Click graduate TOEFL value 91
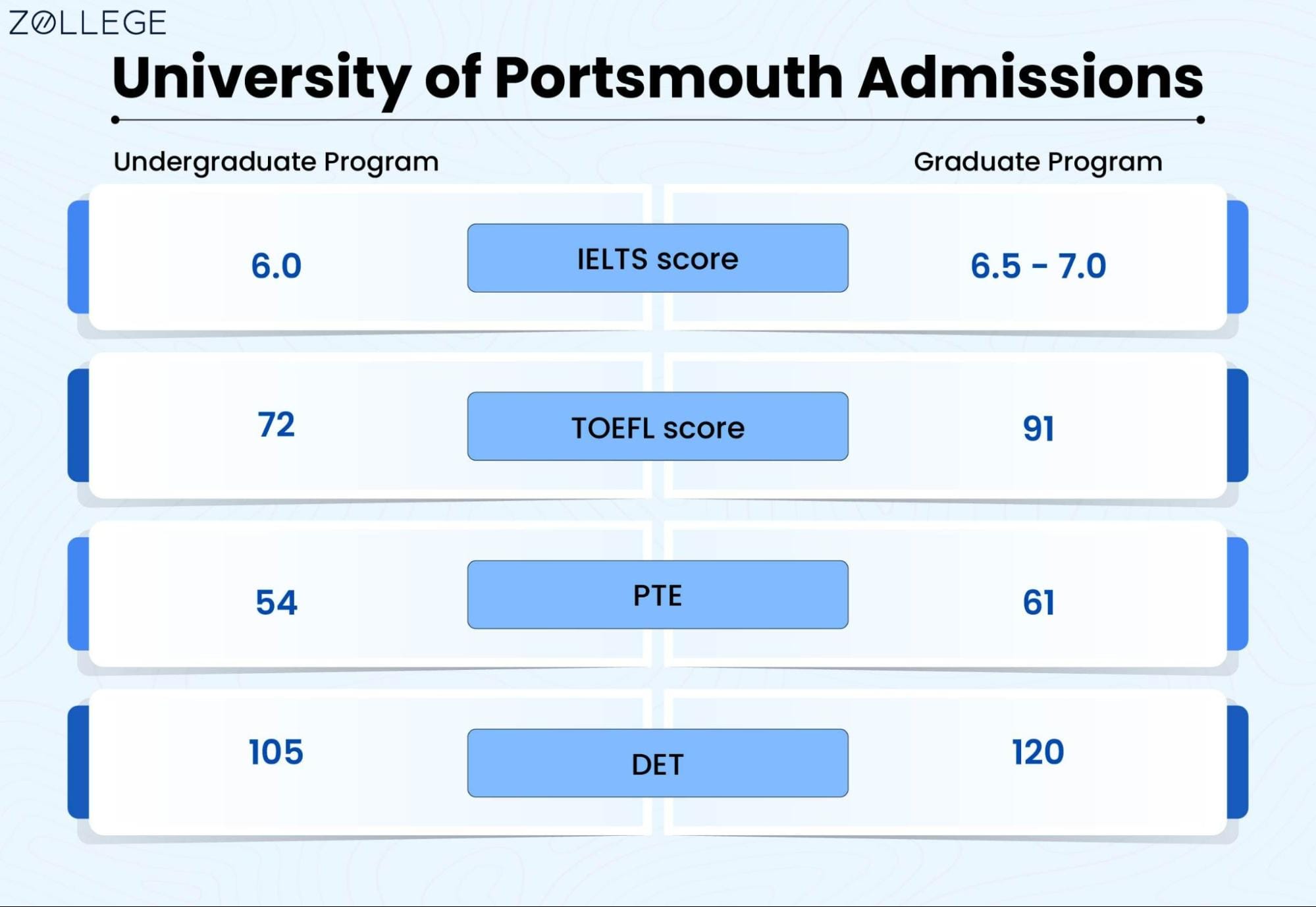The width and height of the screenshot is (1316, 907). tap(1038, 429)
